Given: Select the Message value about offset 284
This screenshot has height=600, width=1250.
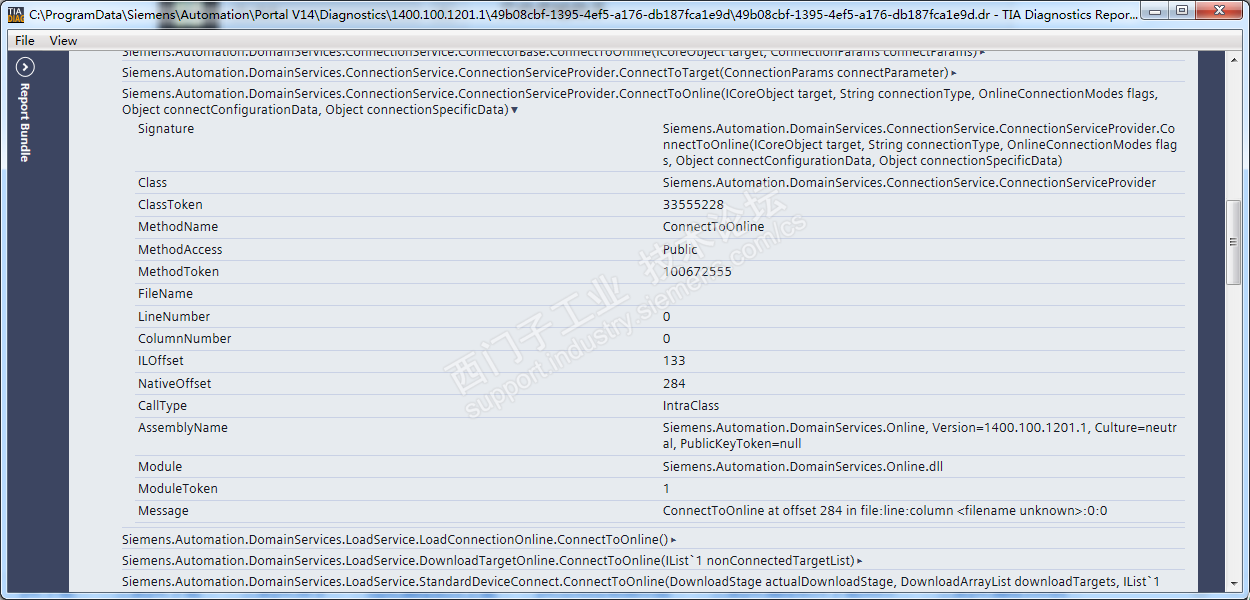Looking at the screenshot, I should point(885,511).
